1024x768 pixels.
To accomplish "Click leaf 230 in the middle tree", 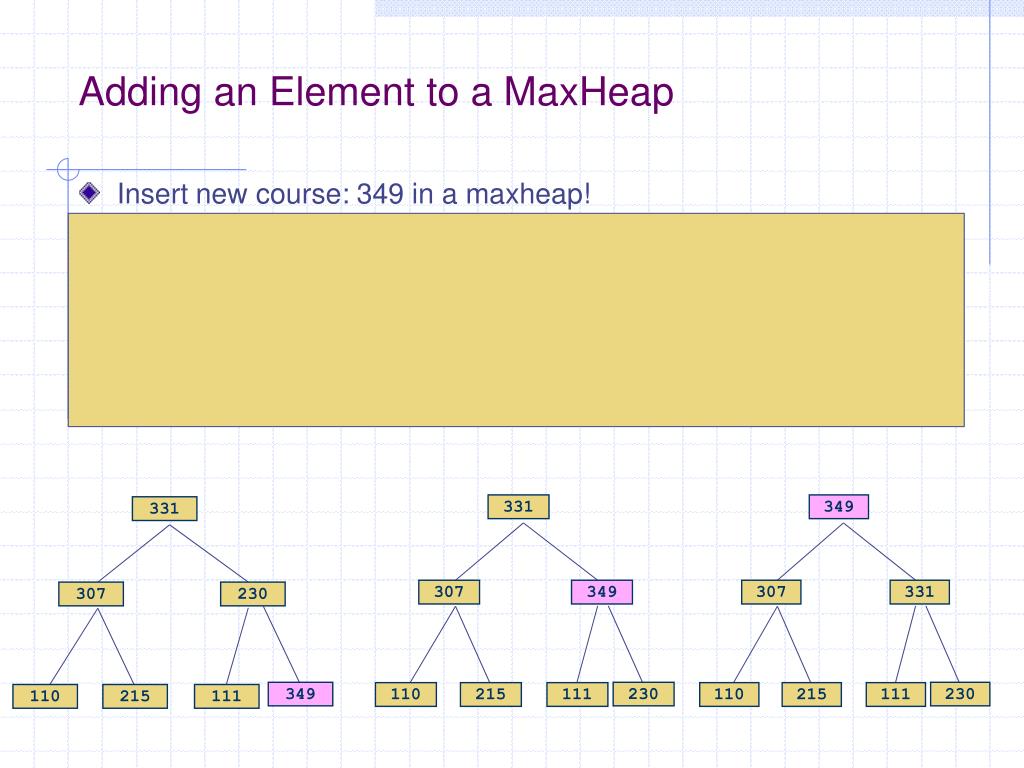I will (644, 694).
